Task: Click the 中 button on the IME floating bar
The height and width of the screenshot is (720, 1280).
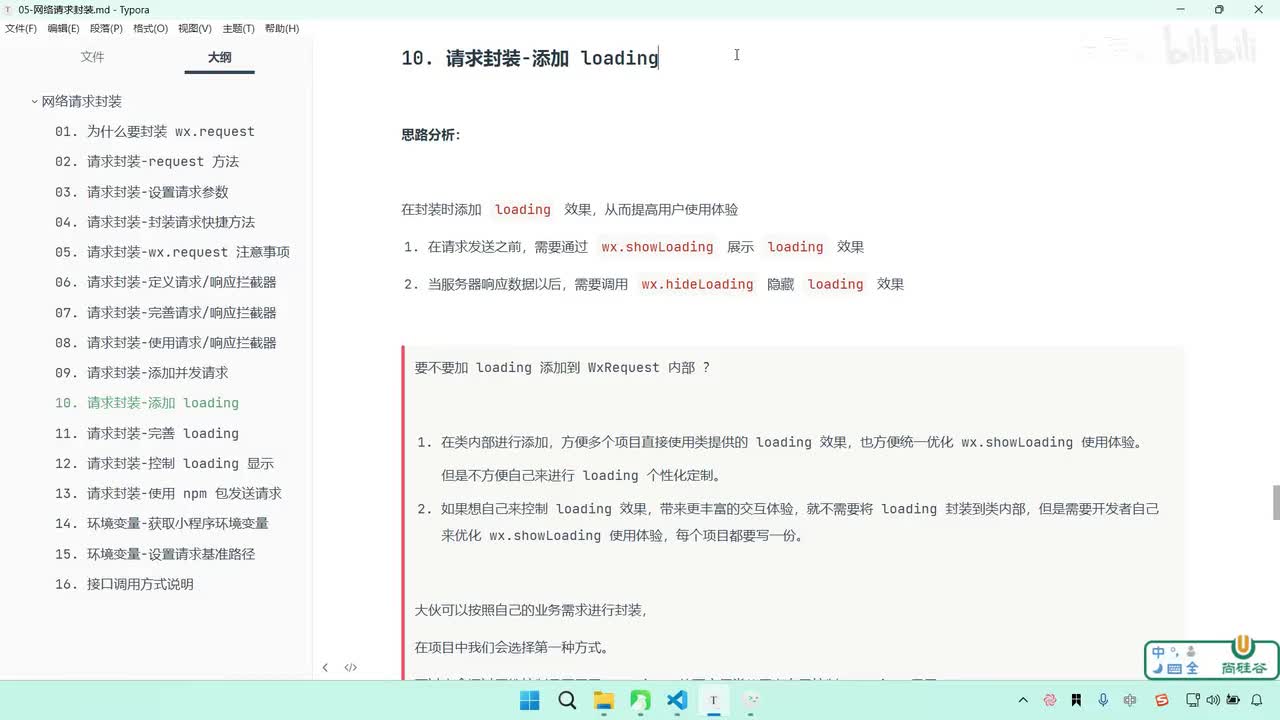Action: coord(1158,652)
